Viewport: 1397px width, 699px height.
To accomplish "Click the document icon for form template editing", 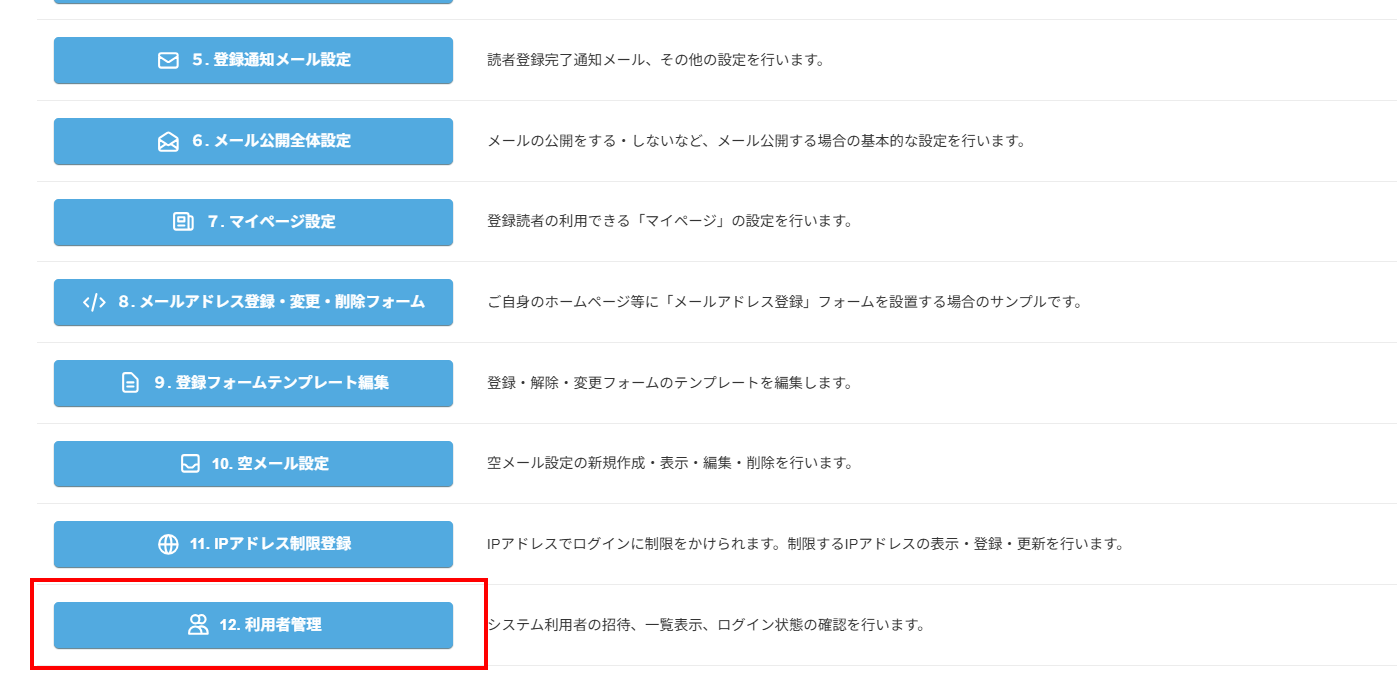I will tap(130, 383).
